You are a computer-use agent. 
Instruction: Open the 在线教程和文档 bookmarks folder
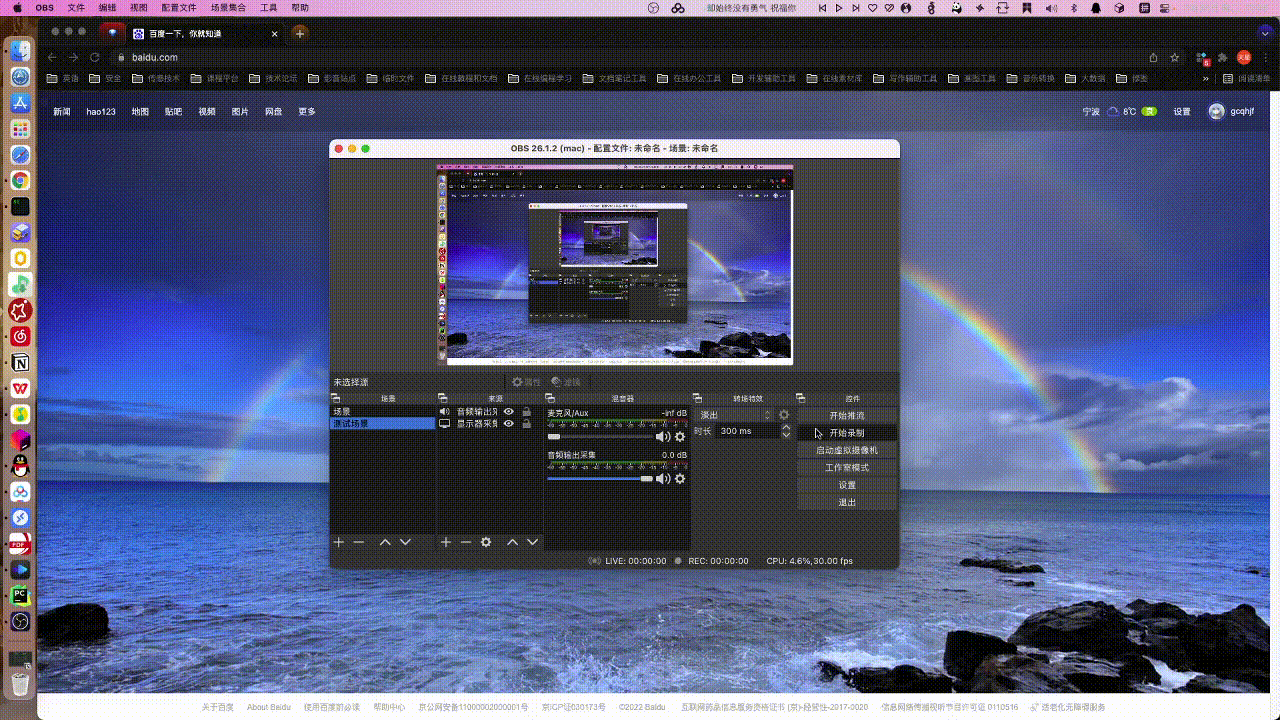tap(461, 78)
